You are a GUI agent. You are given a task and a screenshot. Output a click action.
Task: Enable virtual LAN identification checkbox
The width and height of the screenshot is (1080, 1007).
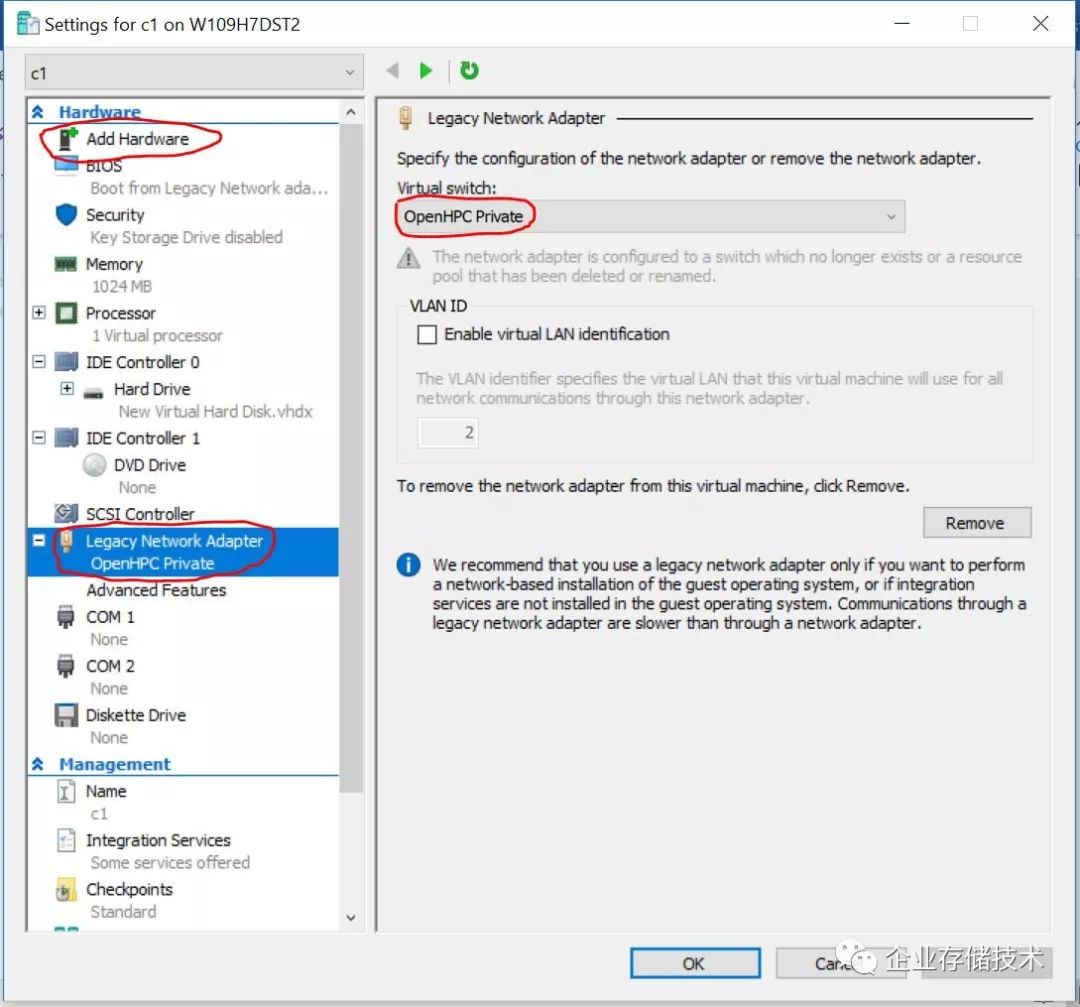[427, 335]
